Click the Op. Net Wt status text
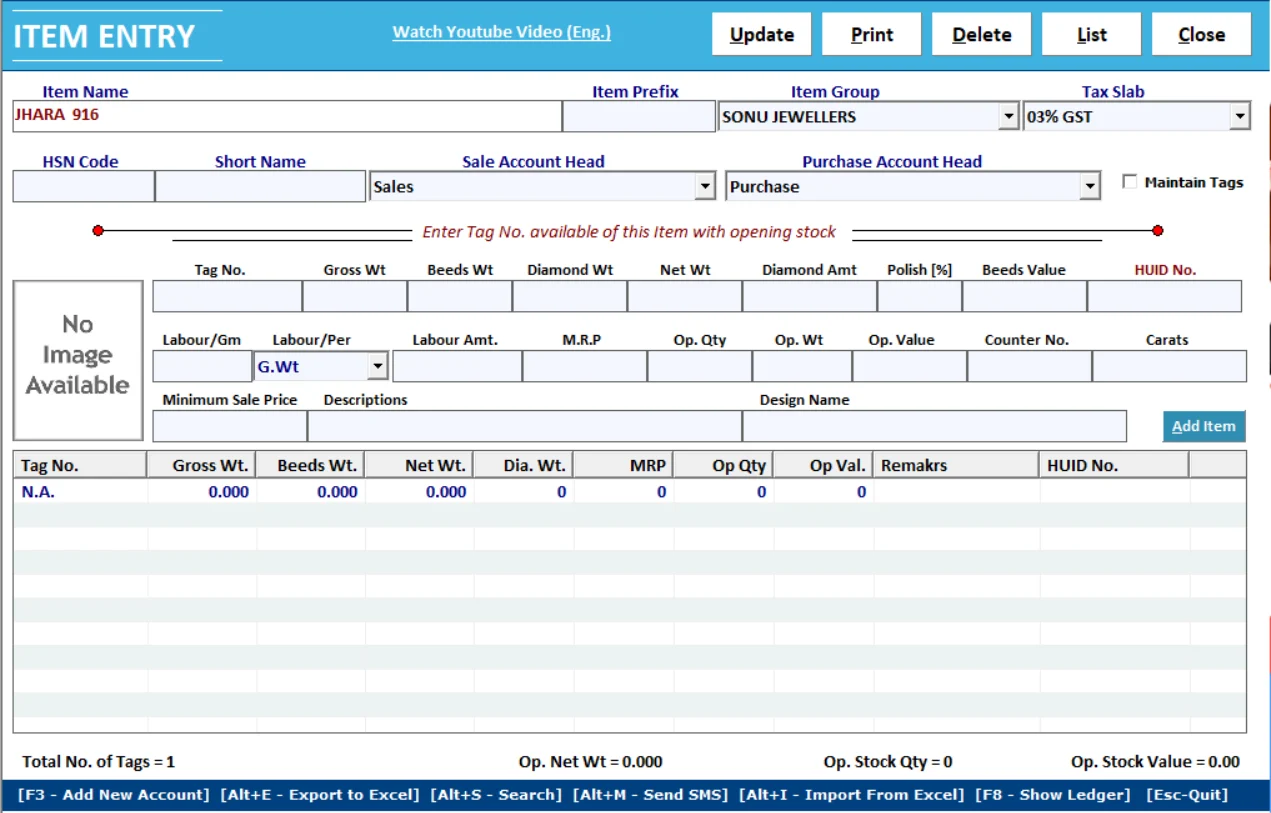 (591, 762)
